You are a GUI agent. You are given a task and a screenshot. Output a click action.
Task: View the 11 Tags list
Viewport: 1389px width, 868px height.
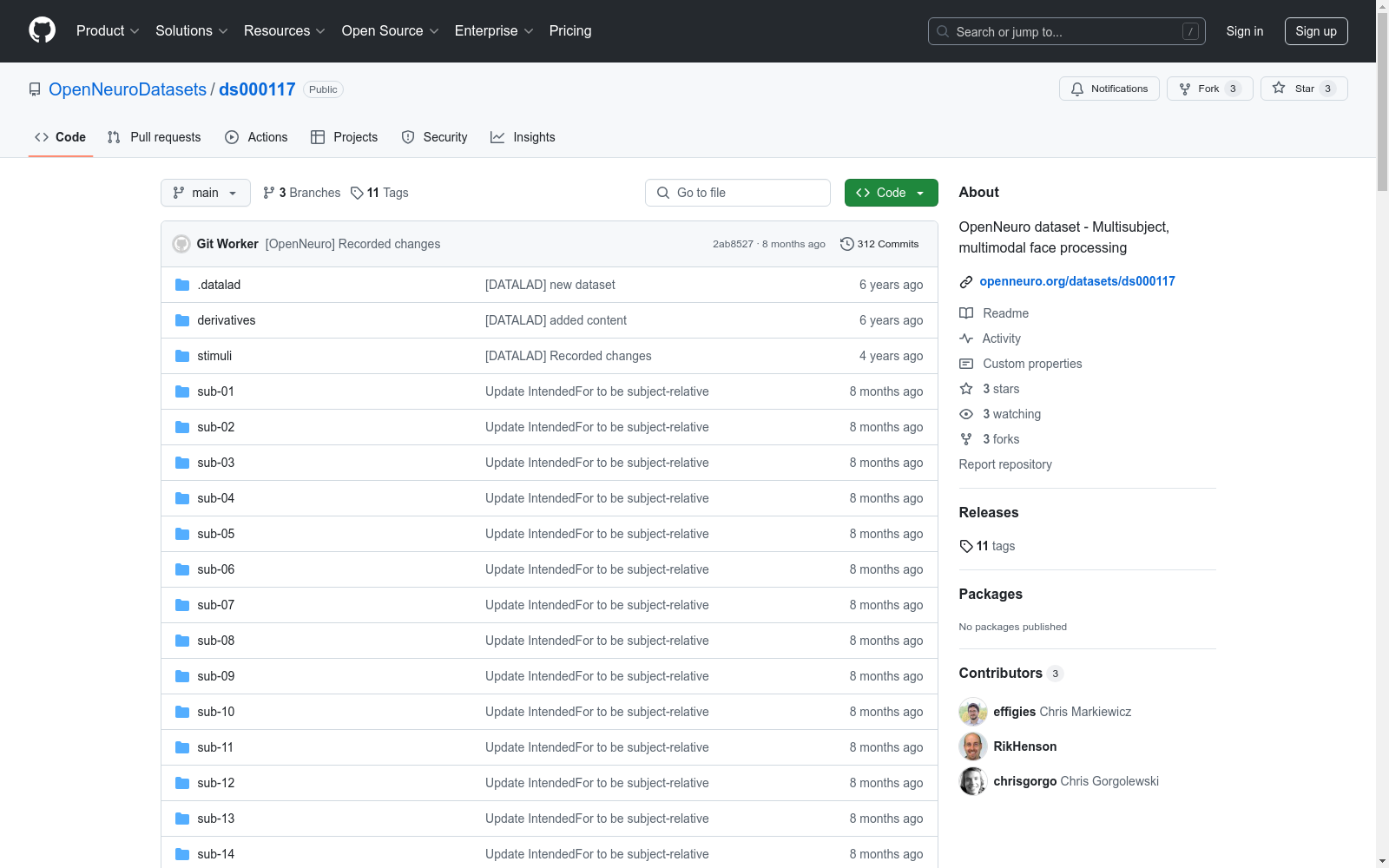click(x=379, y=193)
